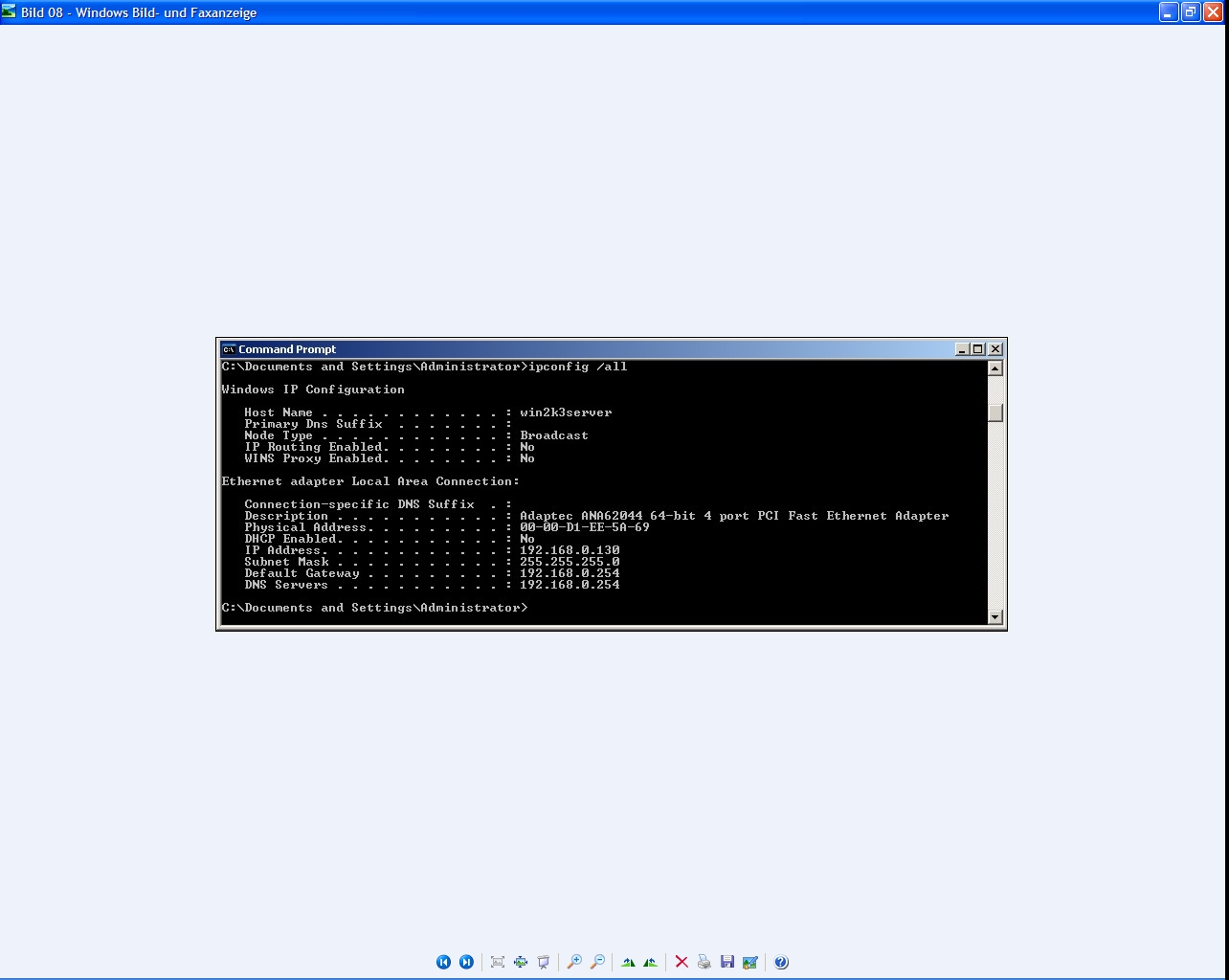Click Command Prompt scrollbar up arrow
Image resolution: width=1229 pixels, height=980 pixels.
tap(995, 368)
